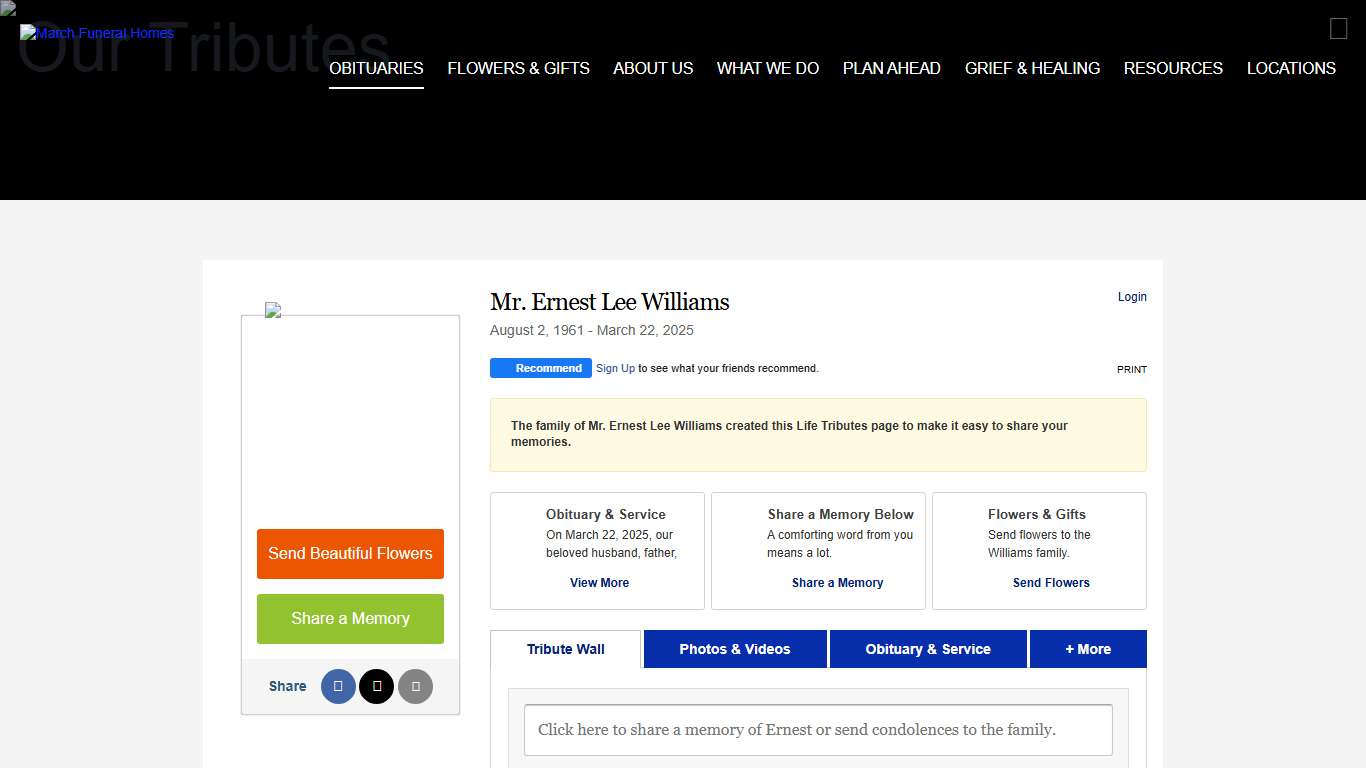1366x768 pixels.
Task: Expand the + More tab options
Action: pyautogui.click(x=1088, y=649)
